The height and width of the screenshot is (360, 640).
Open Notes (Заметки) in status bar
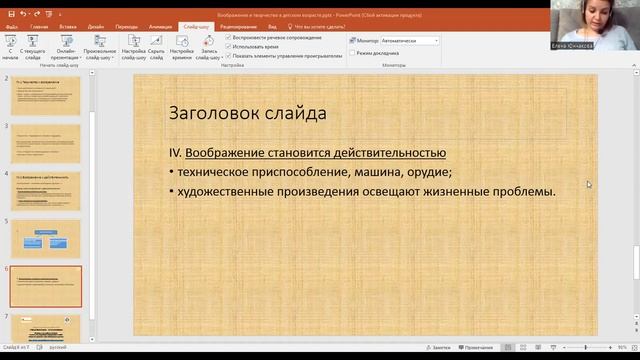[438, 347]
